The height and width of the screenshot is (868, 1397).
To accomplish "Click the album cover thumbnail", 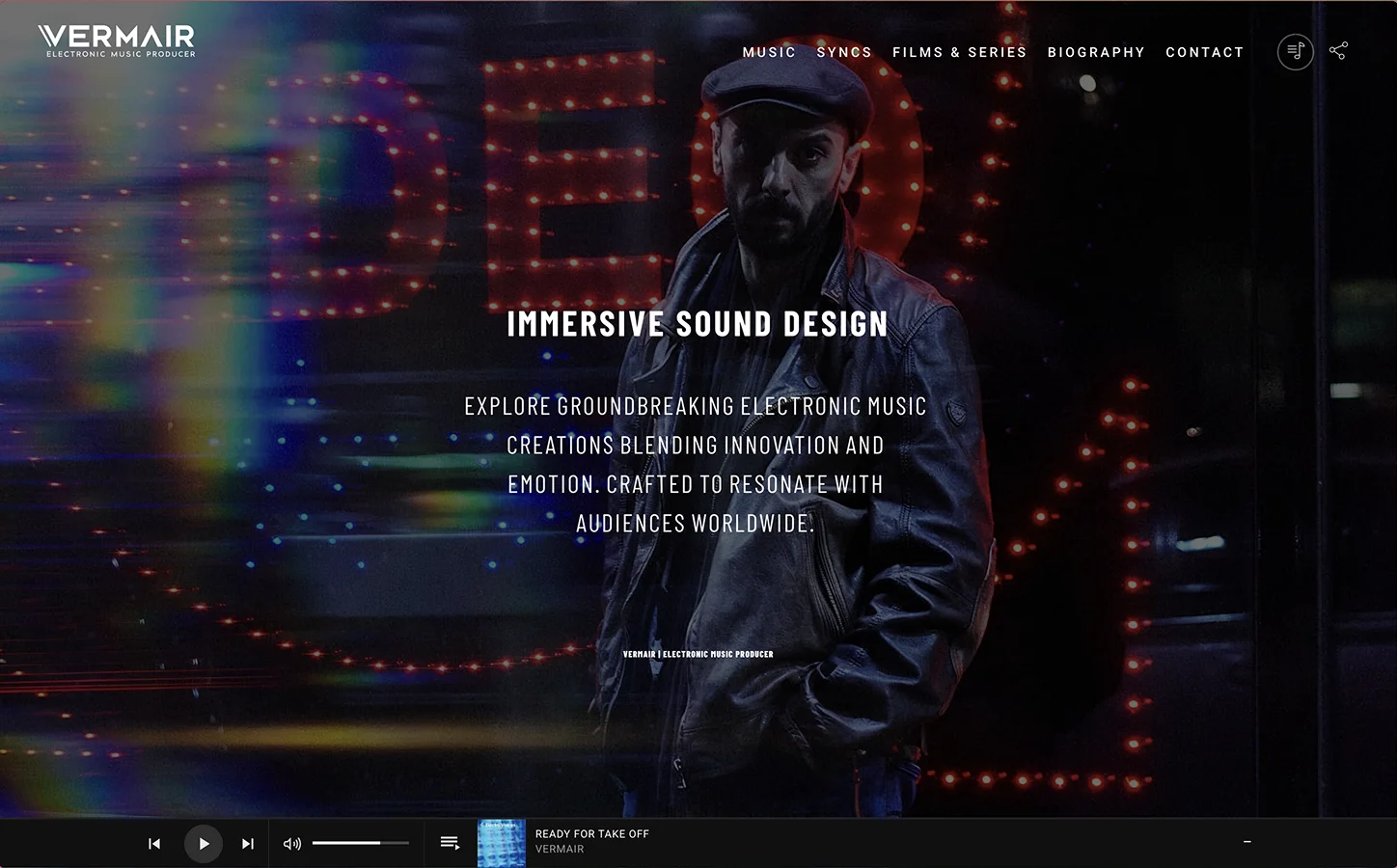I will pyautogui.click(x=502, y=843).
